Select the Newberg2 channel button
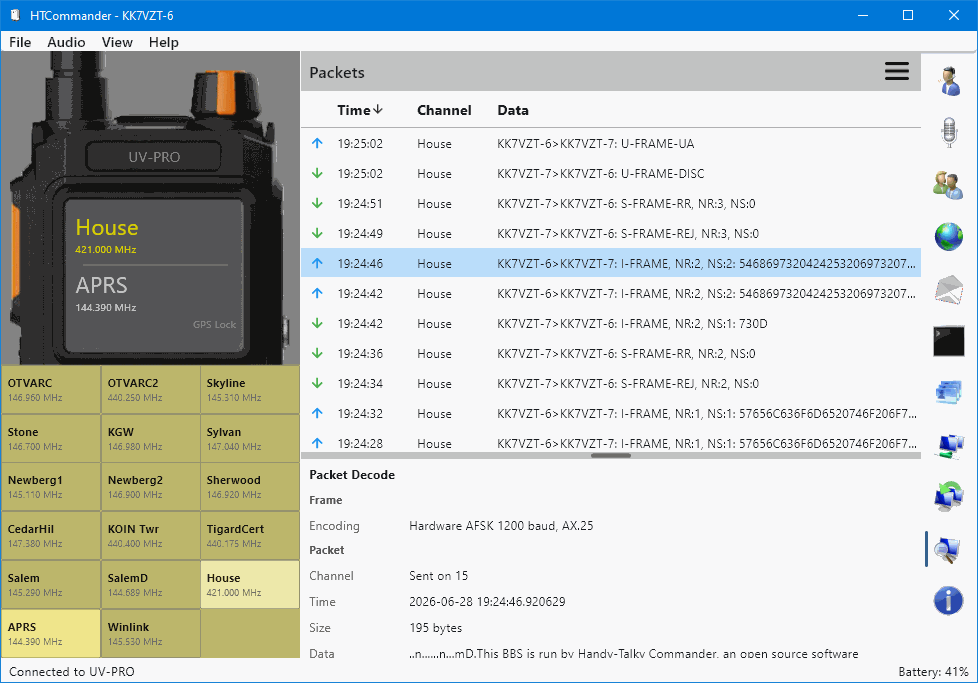The image size is (978, 683). click(150, 487)
